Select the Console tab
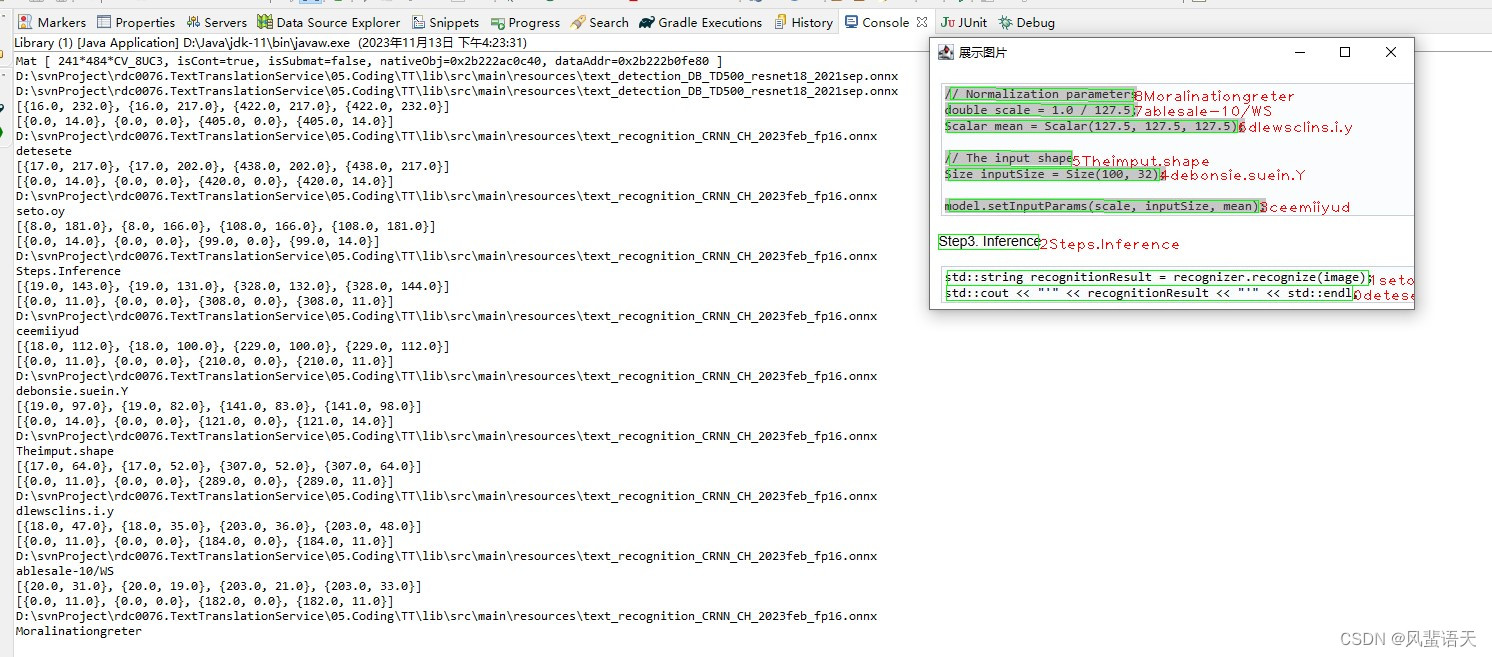The width and height of the screenshot is (1492, 657). (x=878, y=22)
